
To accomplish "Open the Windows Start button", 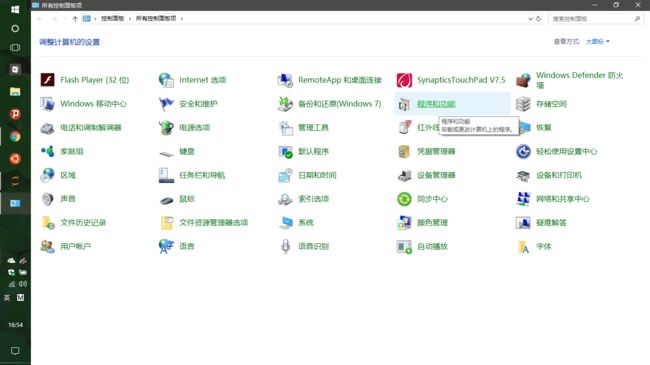I will pos(15,9).
